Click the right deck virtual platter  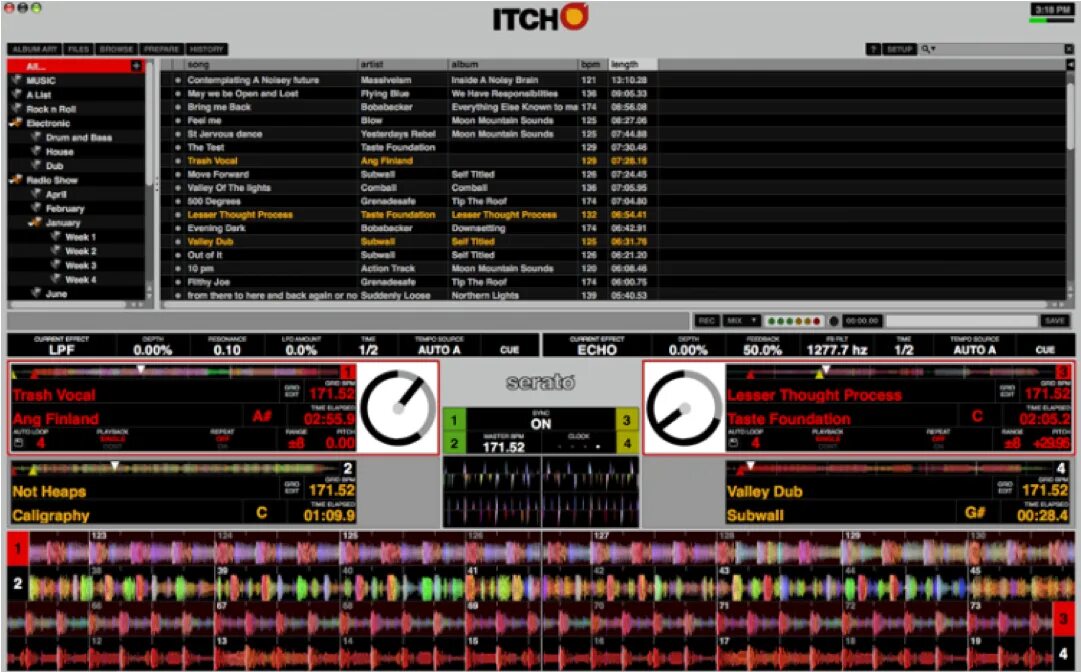(685, 406)
